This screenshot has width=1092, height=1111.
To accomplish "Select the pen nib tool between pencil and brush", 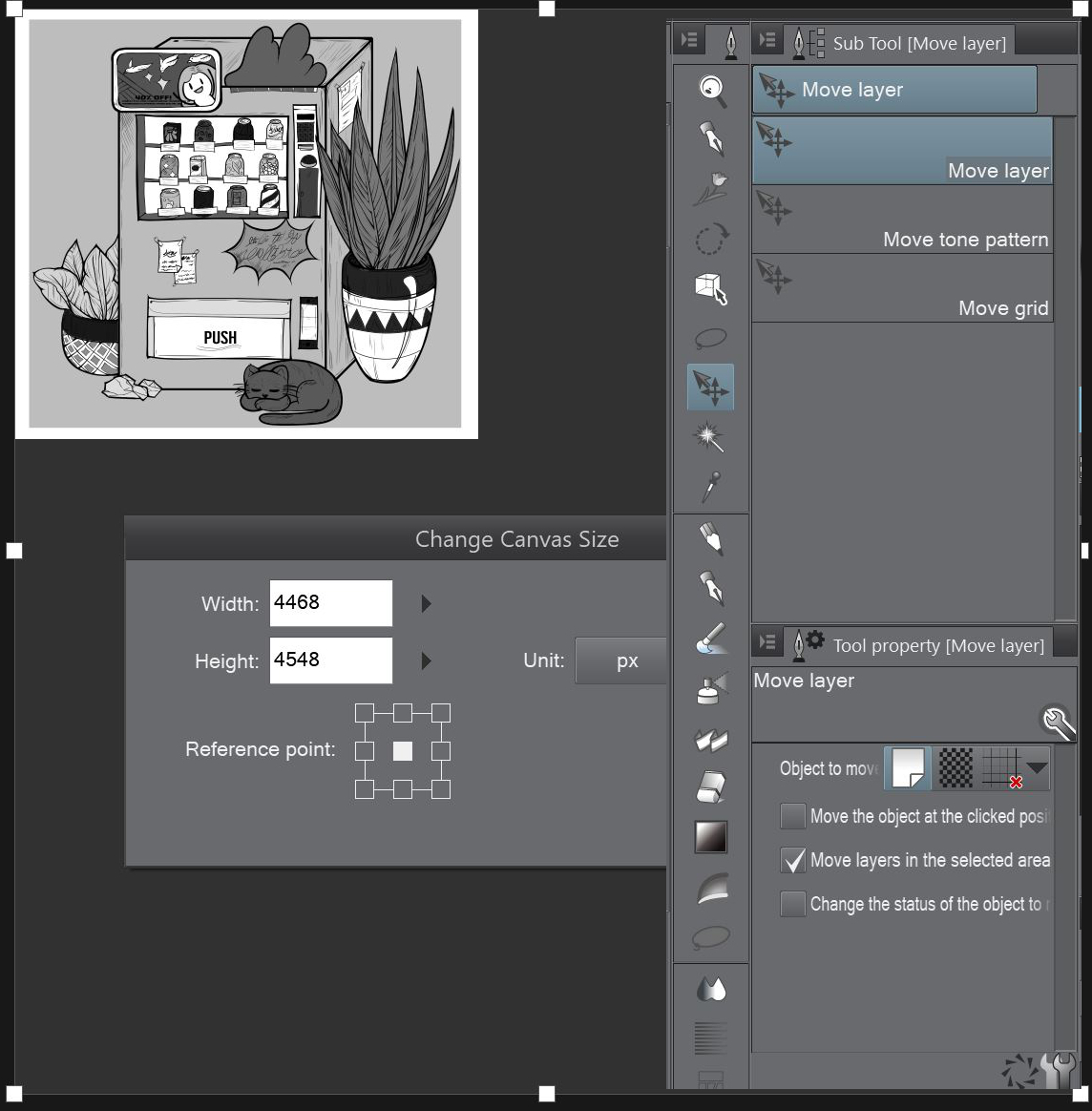I will pyautogui.click(x=711, y=588).
